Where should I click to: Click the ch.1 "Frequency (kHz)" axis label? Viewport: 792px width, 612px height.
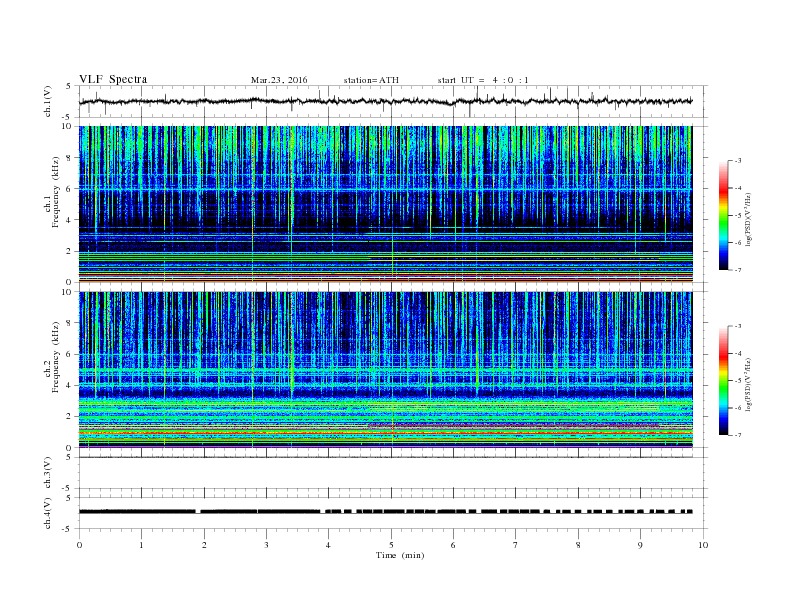pyautogui.click(x=56, y=192)
